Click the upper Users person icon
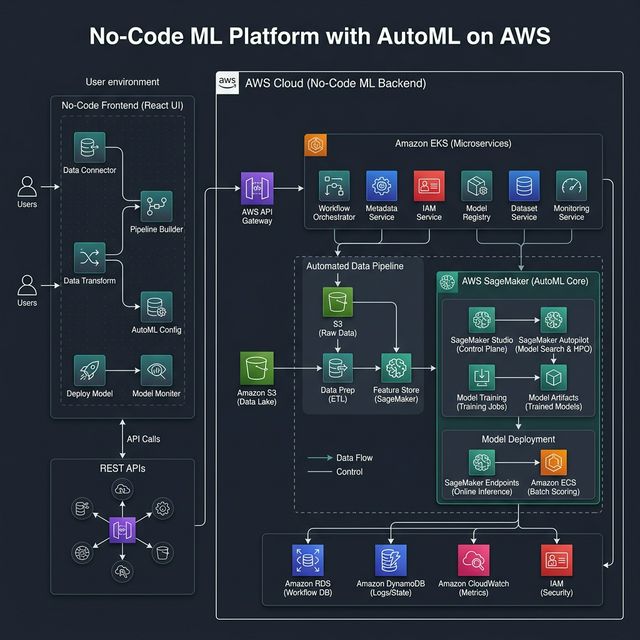 27,187
